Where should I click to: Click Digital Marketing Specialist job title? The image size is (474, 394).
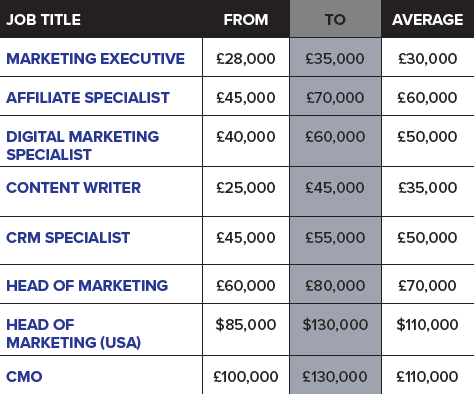pyautogui.click(x=83, y=146)
